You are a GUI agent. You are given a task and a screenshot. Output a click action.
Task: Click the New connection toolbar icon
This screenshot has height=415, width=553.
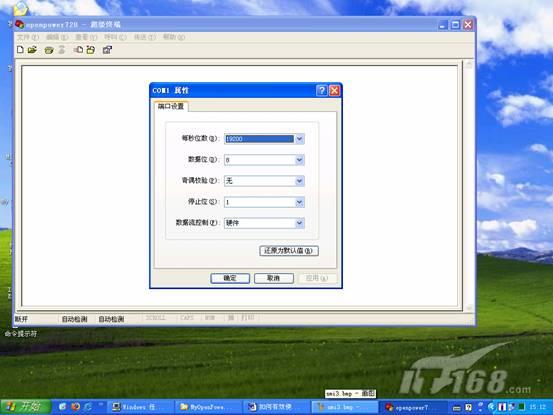[x=20, y=50]
